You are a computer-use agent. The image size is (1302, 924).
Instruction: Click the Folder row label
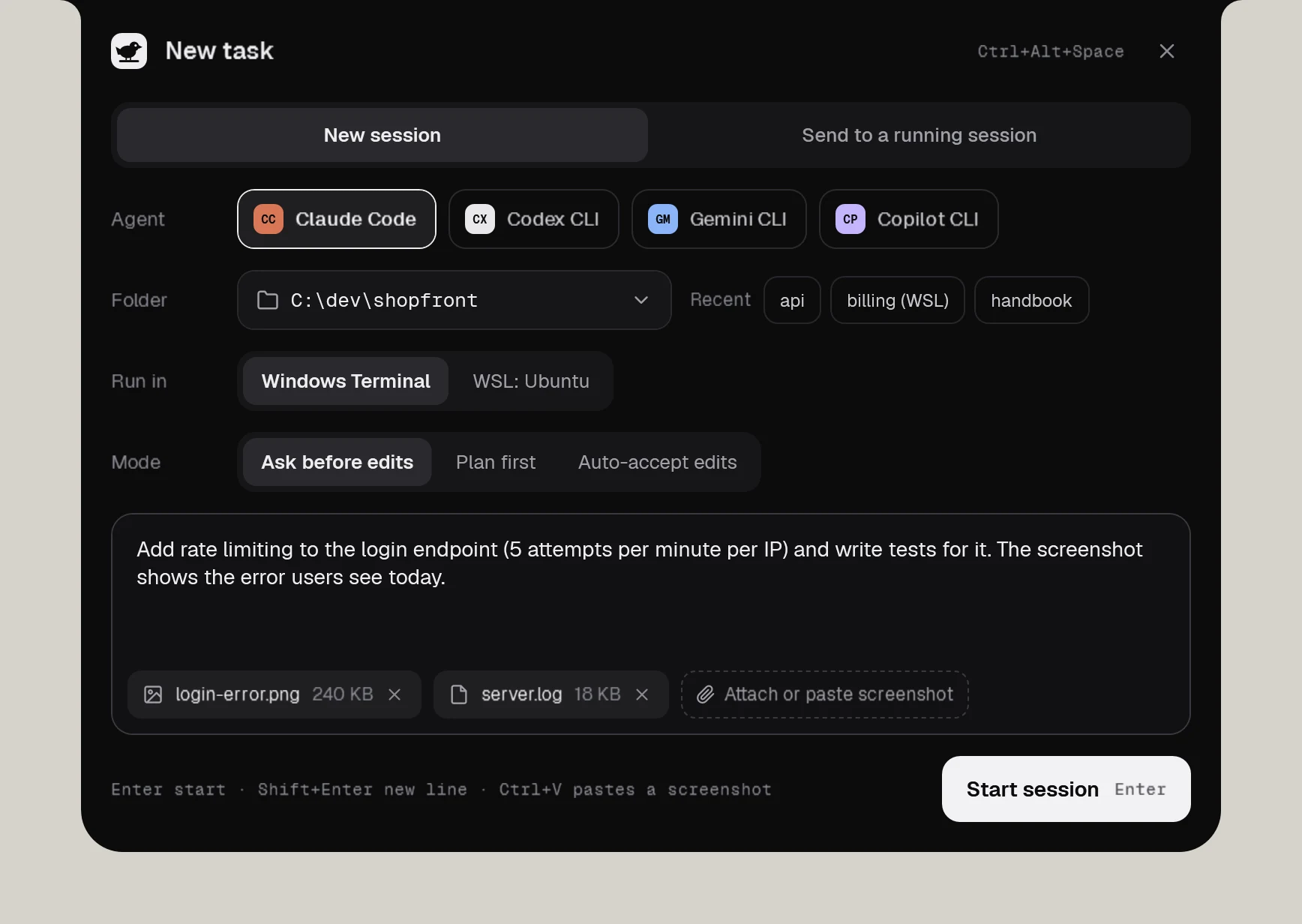[x=139, y=300]
